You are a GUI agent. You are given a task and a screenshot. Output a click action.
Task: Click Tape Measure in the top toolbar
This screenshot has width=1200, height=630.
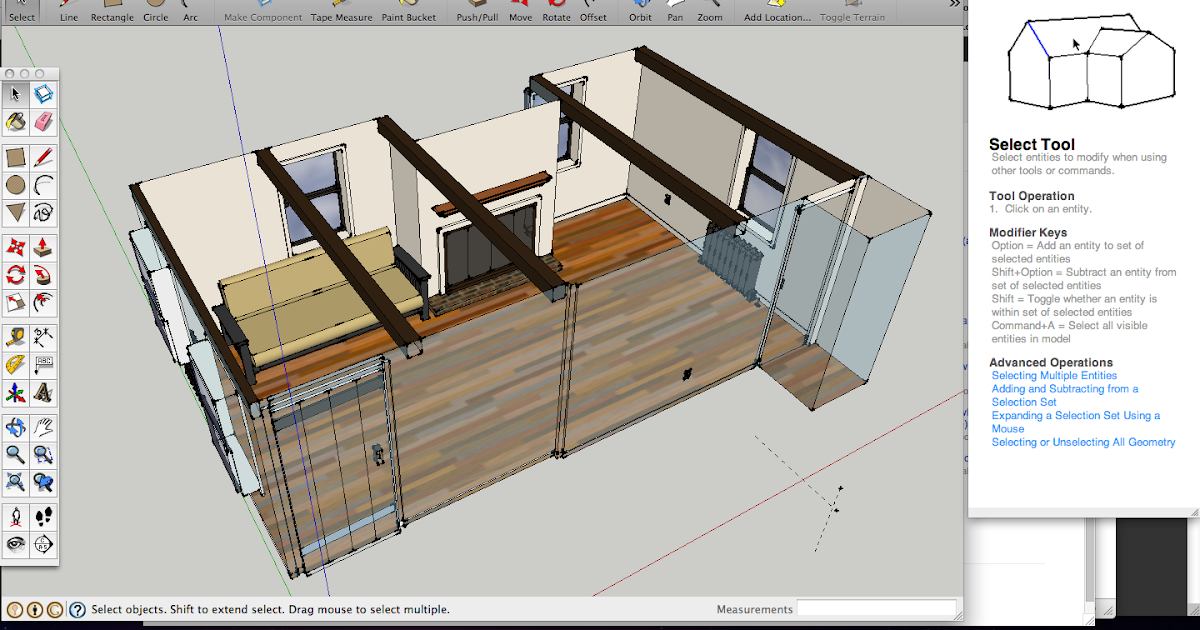[341, 17]
